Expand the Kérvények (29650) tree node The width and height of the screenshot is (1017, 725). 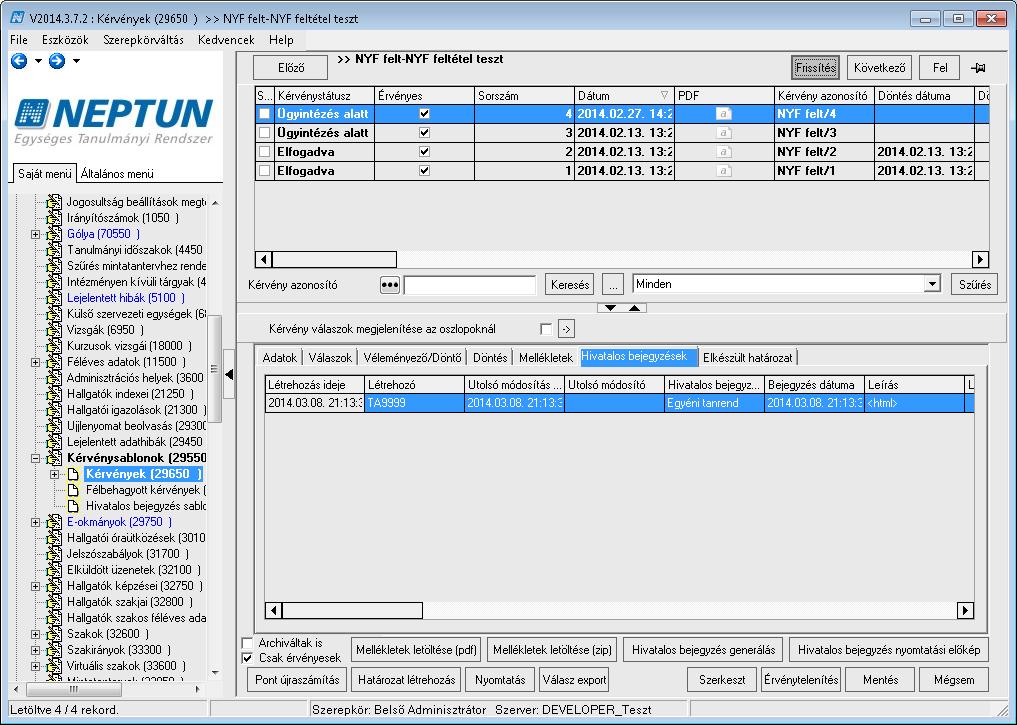point(55,474)
